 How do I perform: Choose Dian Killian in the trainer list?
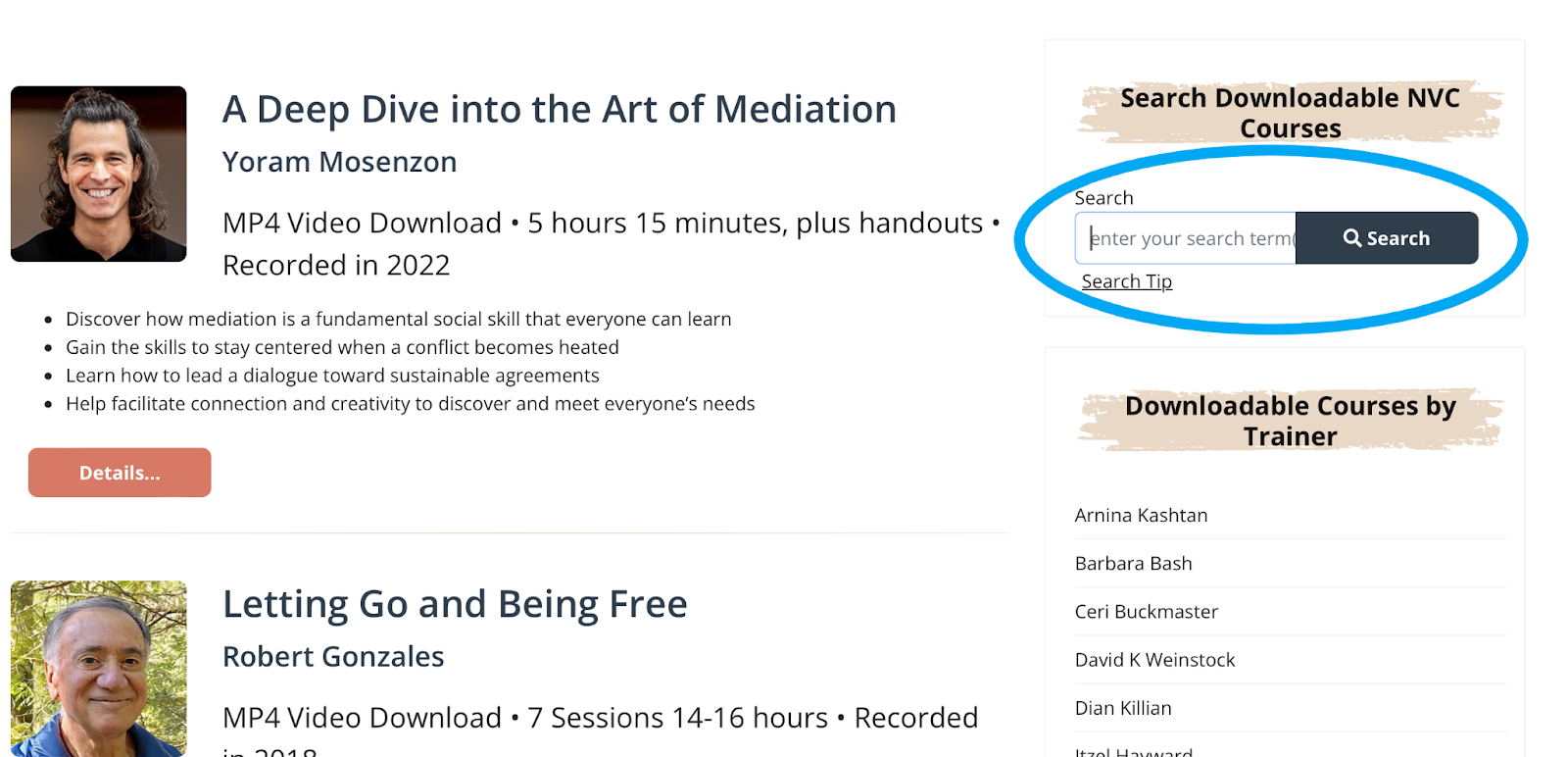(1123, 707)
